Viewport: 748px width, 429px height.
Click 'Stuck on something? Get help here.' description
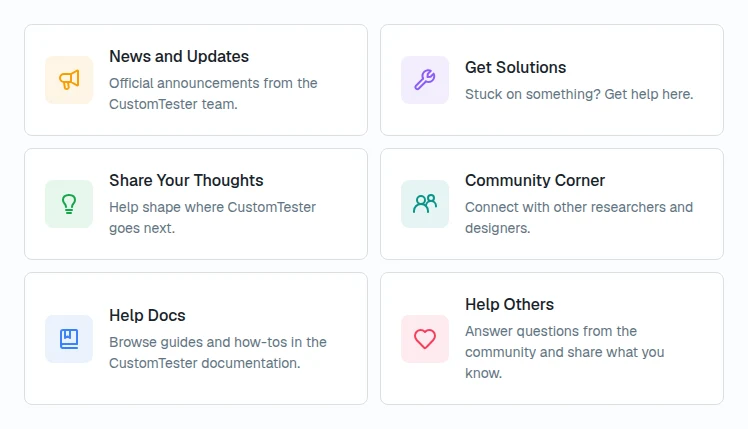point(579,94)
